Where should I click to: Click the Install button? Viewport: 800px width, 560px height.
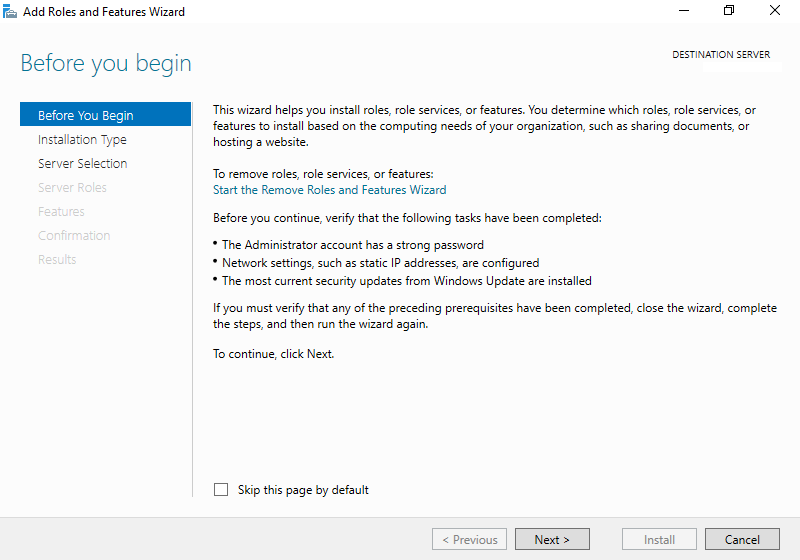[x=659, y=539]
